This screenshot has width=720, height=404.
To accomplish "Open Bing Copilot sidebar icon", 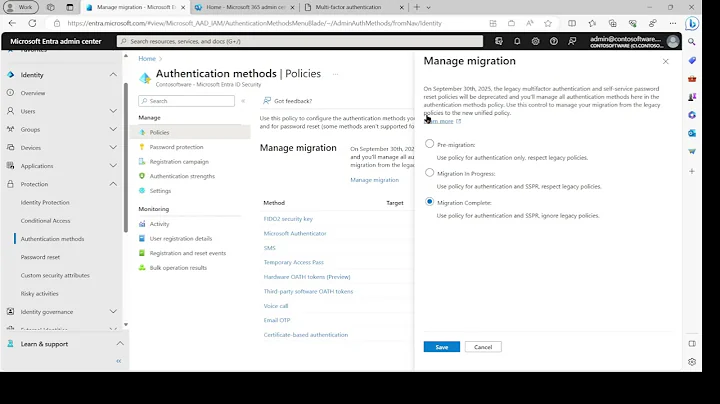I will pyautogui.click(x=692, y=23).
